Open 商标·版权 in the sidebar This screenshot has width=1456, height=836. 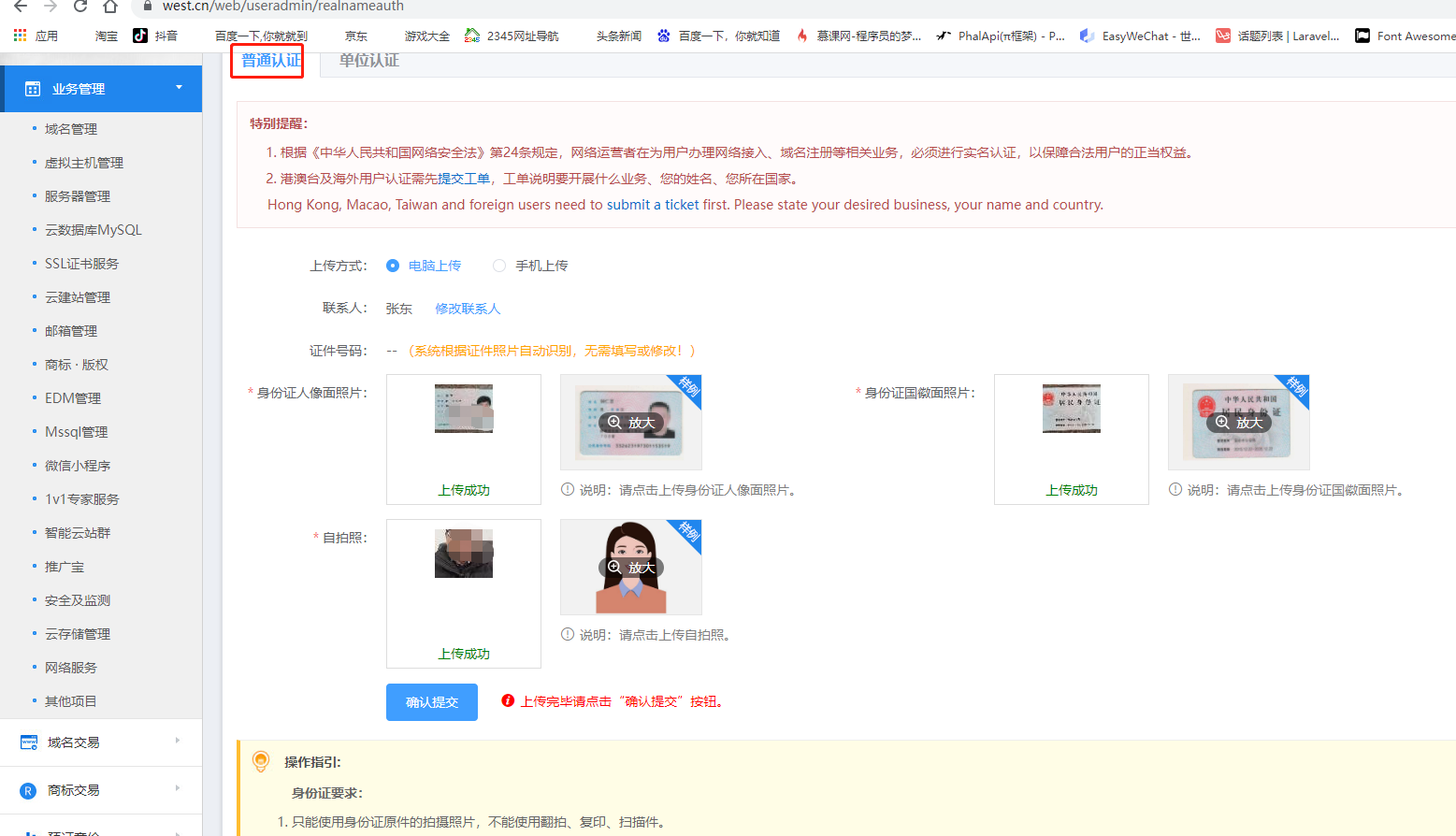point(77,365)
